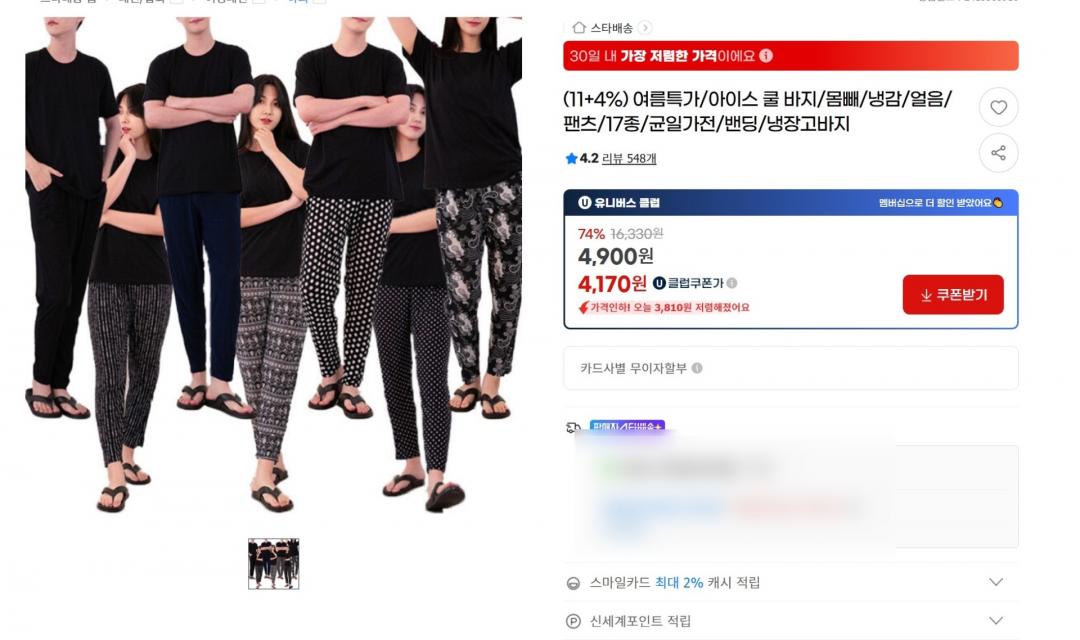Click the 신세계포인트 P icon
Image resolution: width=1080 pixels, height=640 pixels.
tap(573, 621)
